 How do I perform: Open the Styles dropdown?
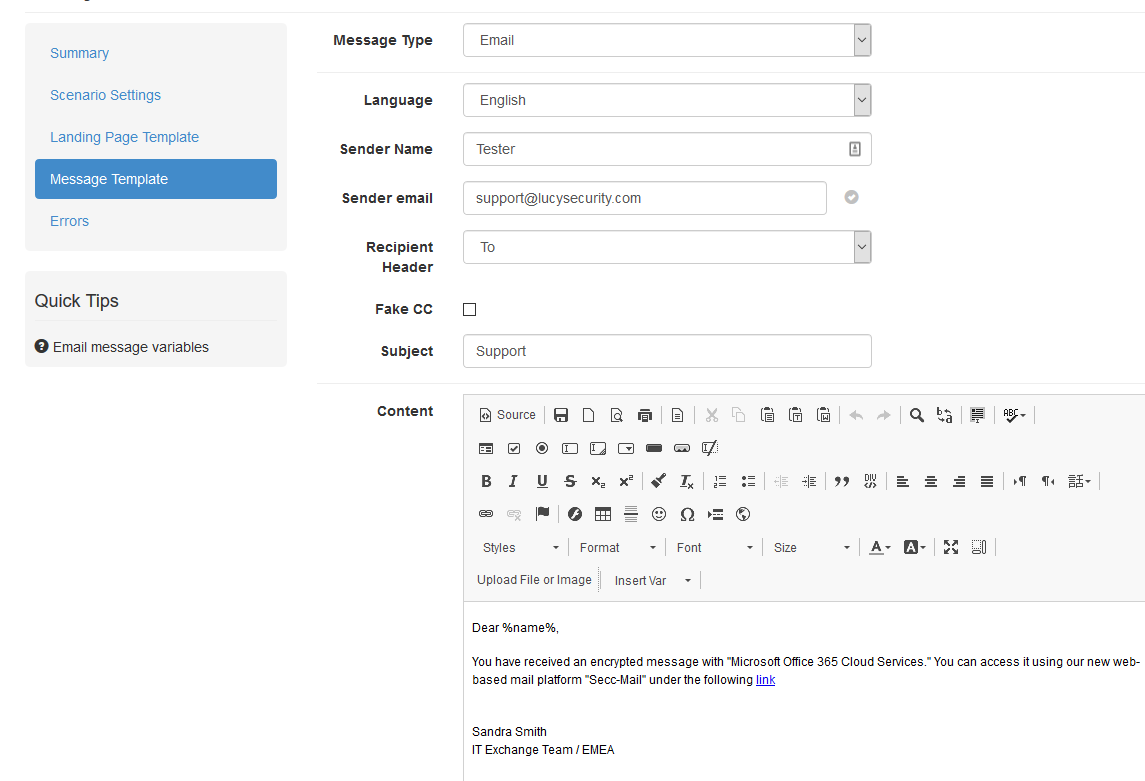click(x=521, y=547)
